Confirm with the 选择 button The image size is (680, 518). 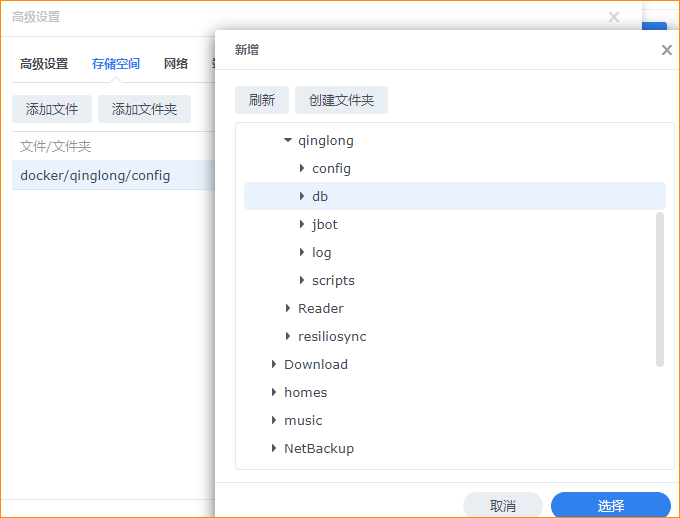tap(610, 506)
